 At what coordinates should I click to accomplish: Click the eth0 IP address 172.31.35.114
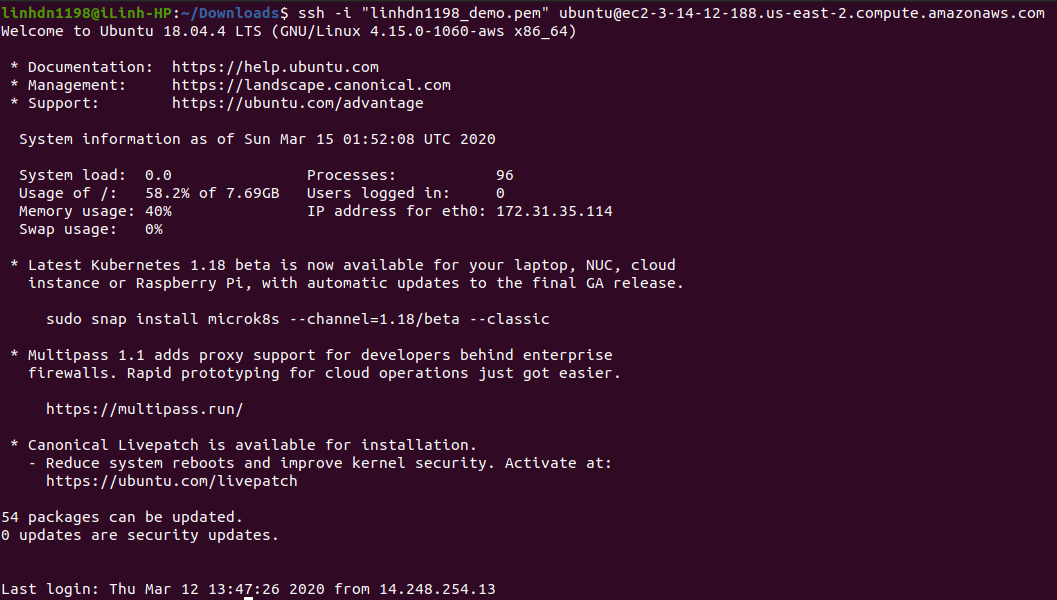[x=554, y=211]
